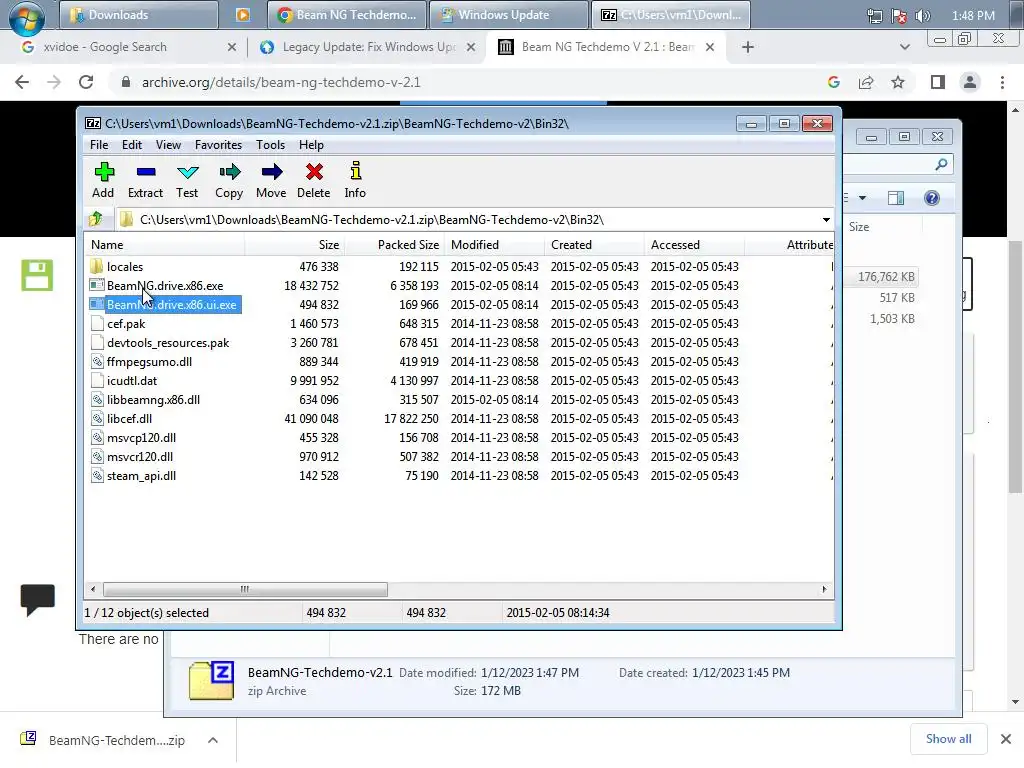Click Show all downloads button
Screen dimensions: 1024x768
tap(948, 739)
